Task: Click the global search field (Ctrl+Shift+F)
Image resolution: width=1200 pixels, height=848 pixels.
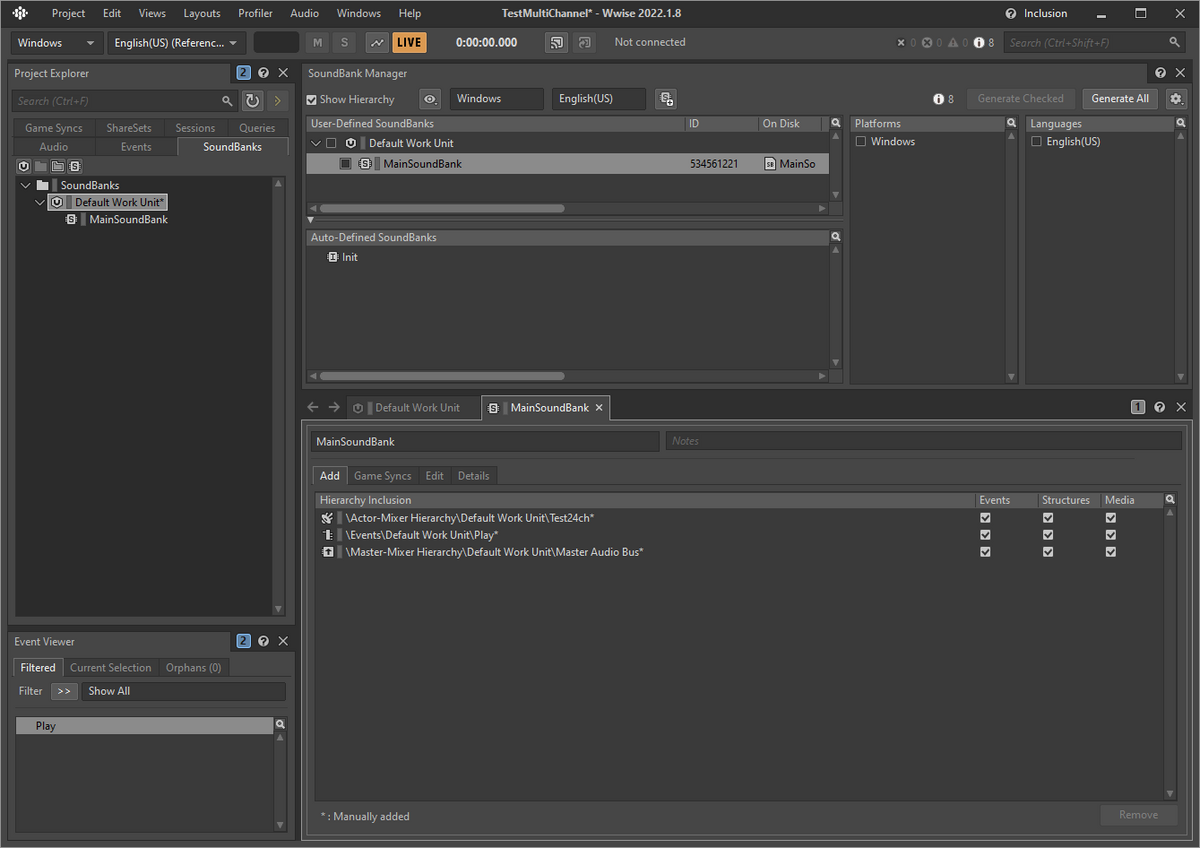Action: (x=1095, y=43)
